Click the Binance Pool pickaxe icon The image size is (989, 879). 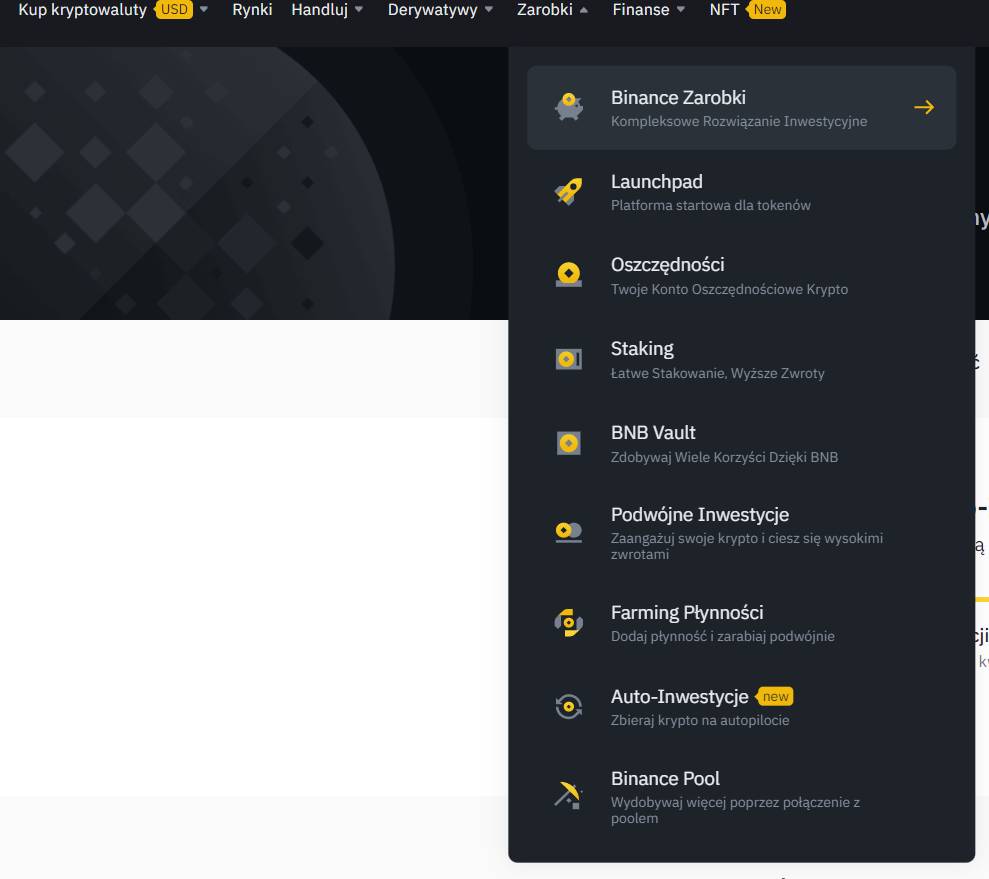569,795
